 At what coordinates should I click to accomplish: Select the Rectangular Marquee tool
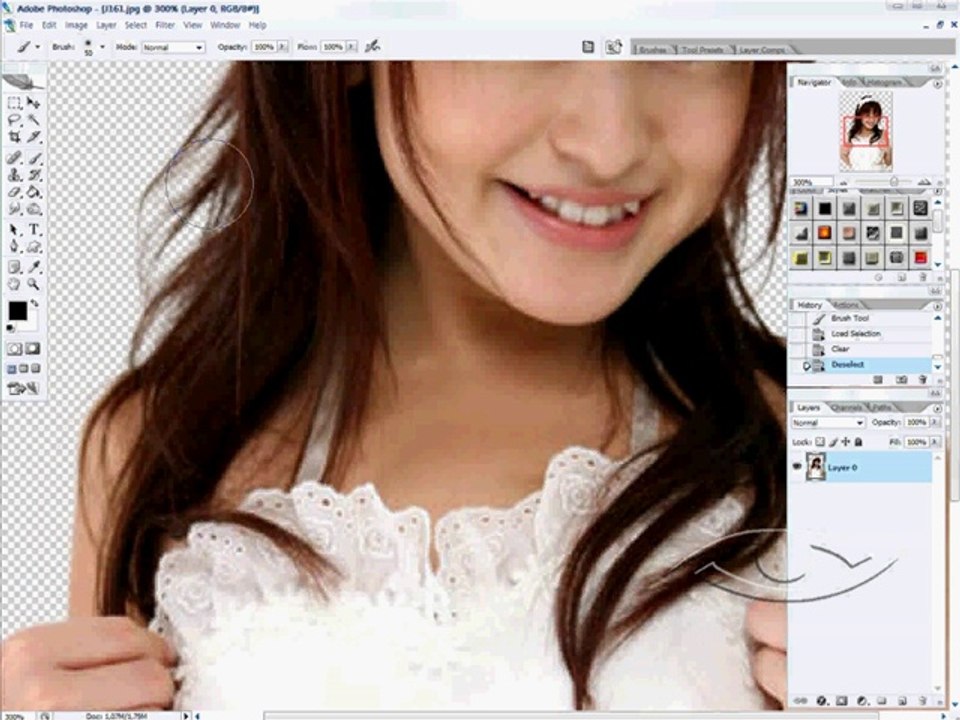14,103
